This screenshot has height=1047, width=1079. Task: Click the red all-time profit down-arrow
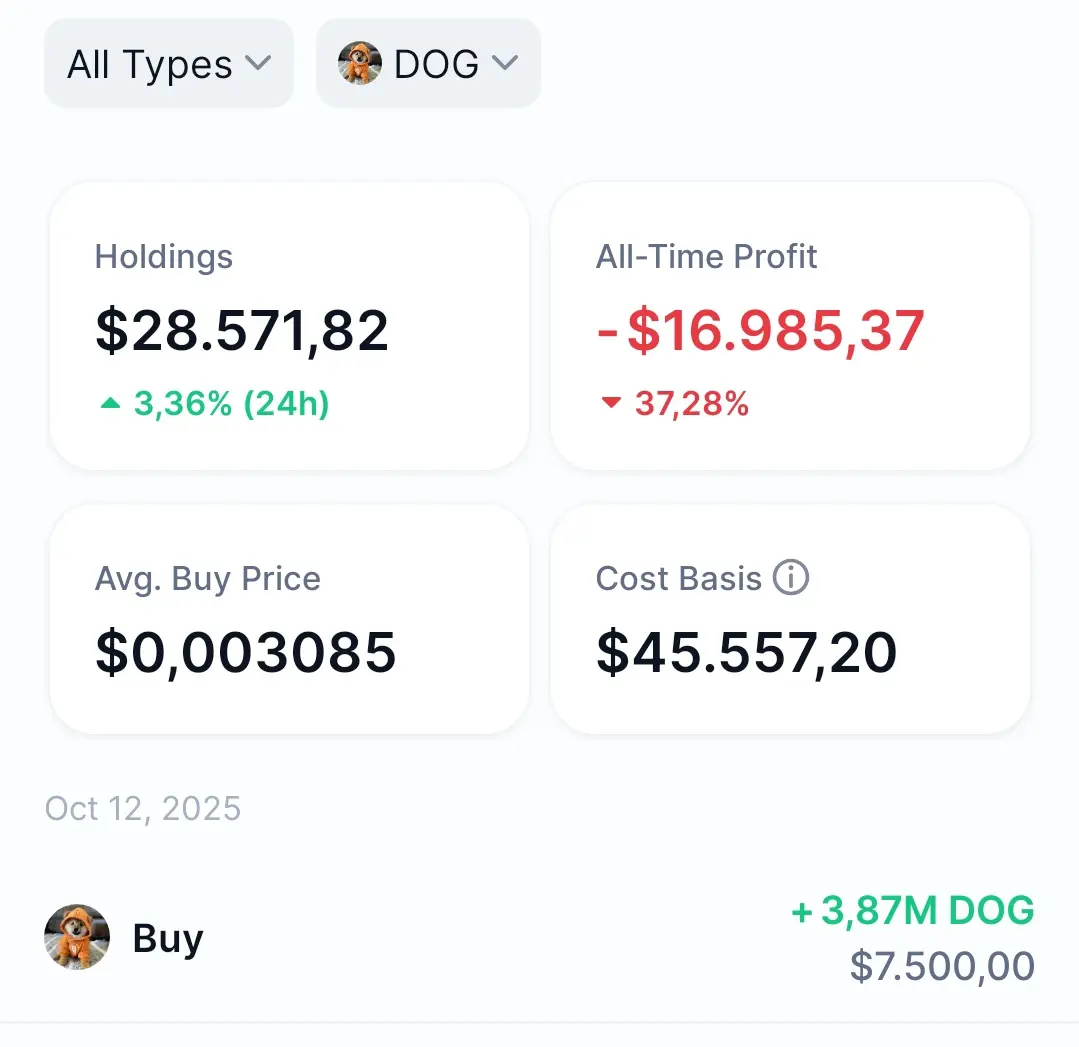(x=611, y=404)
